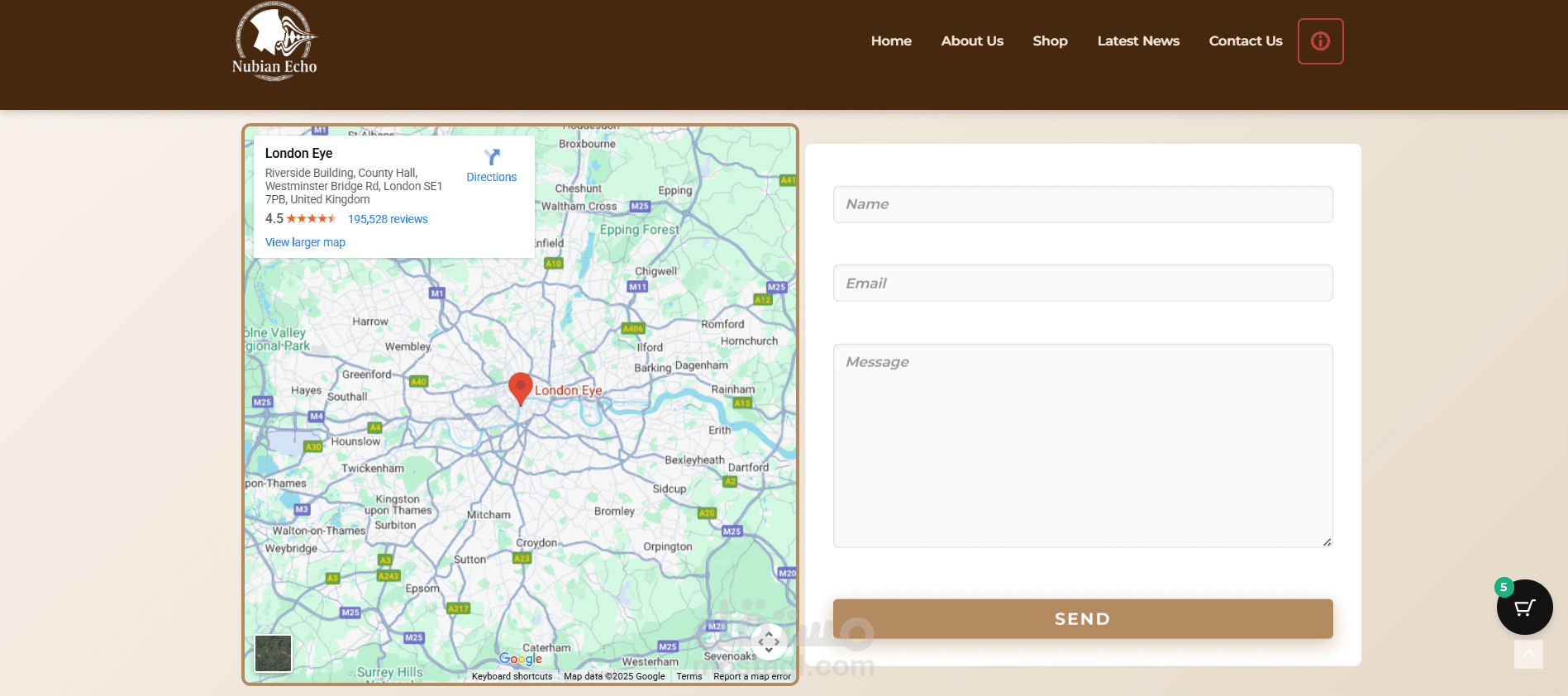This screenshot has width=1568, height=696.
Task: Click the Weybridge label on map
Action: (291, 548)
